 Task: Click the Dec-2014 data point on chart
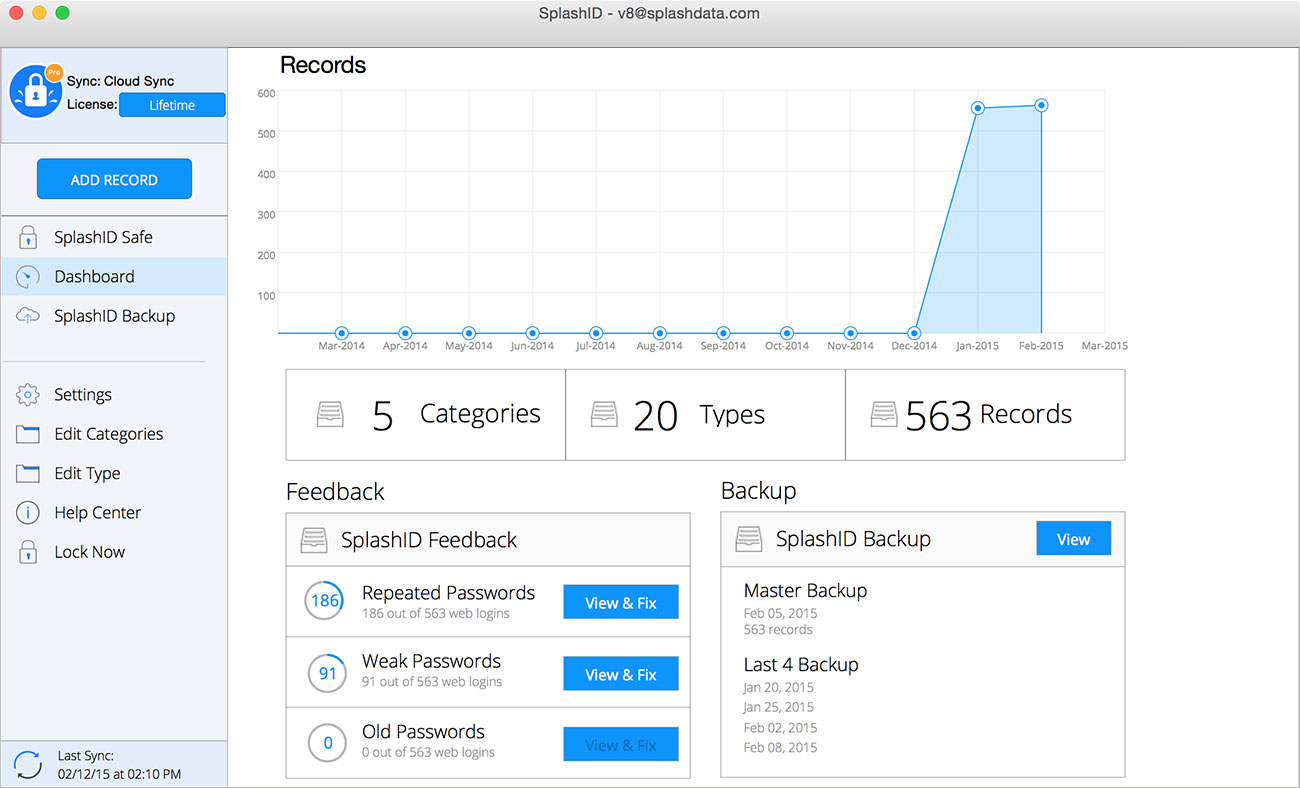click(x=914, y=333)
